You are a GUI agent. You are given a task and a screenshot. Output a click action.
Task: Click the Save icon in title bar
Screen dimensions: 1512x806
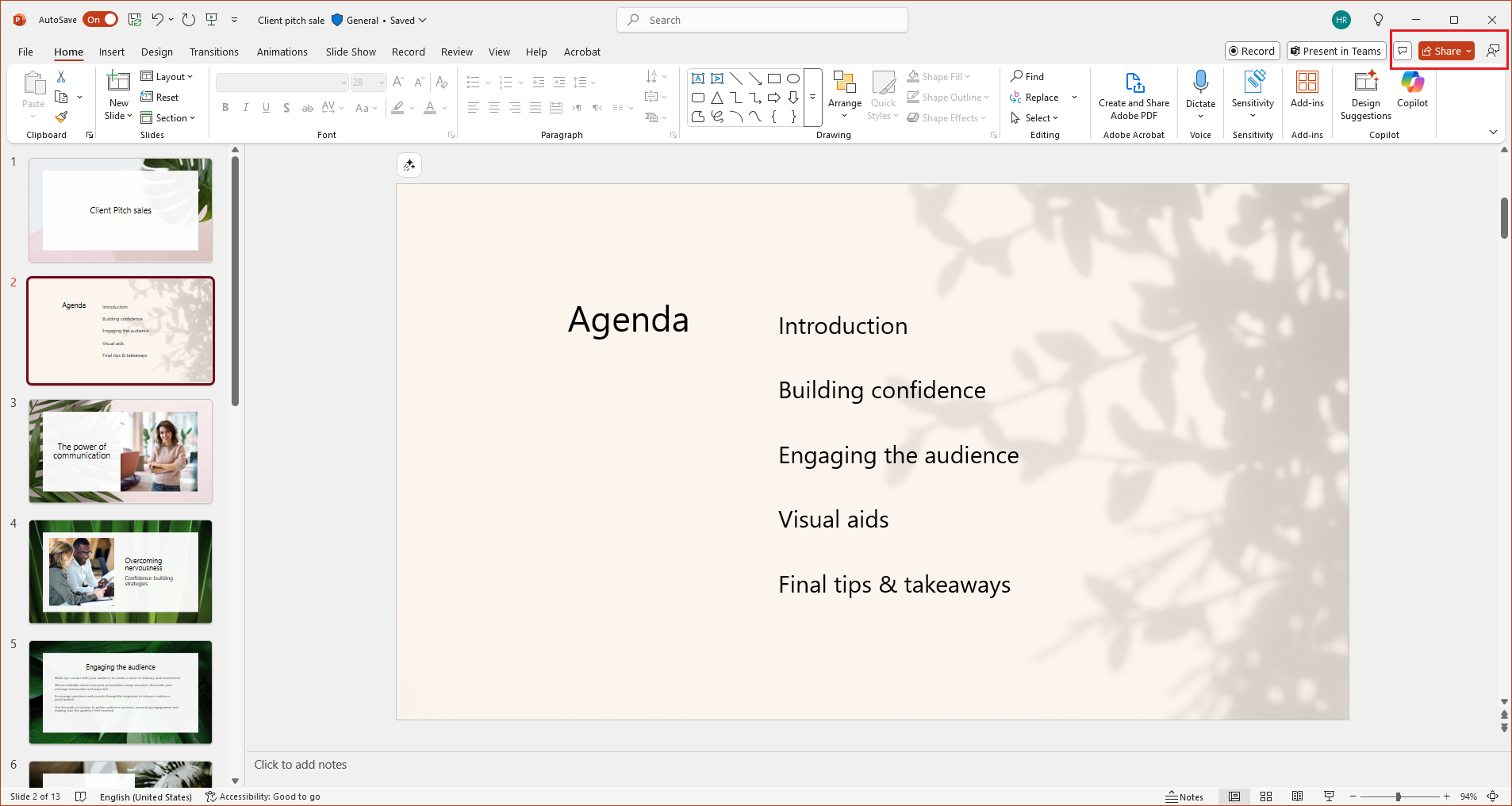[135, 20]
